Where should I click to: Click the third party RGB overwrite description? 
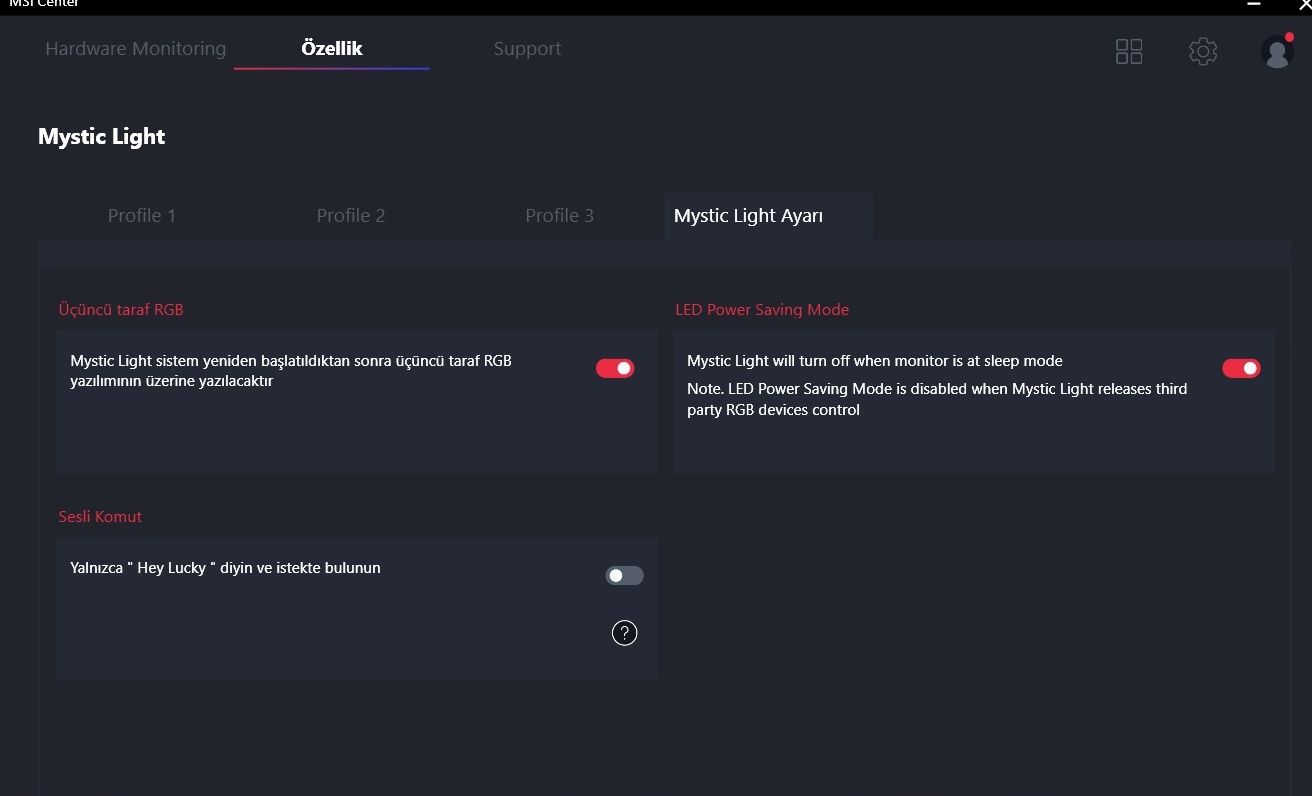click(291, 370)
